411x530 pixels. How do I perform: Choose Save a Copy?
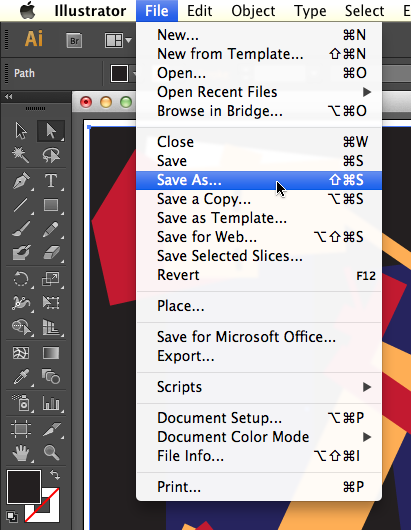pos(259,199)
